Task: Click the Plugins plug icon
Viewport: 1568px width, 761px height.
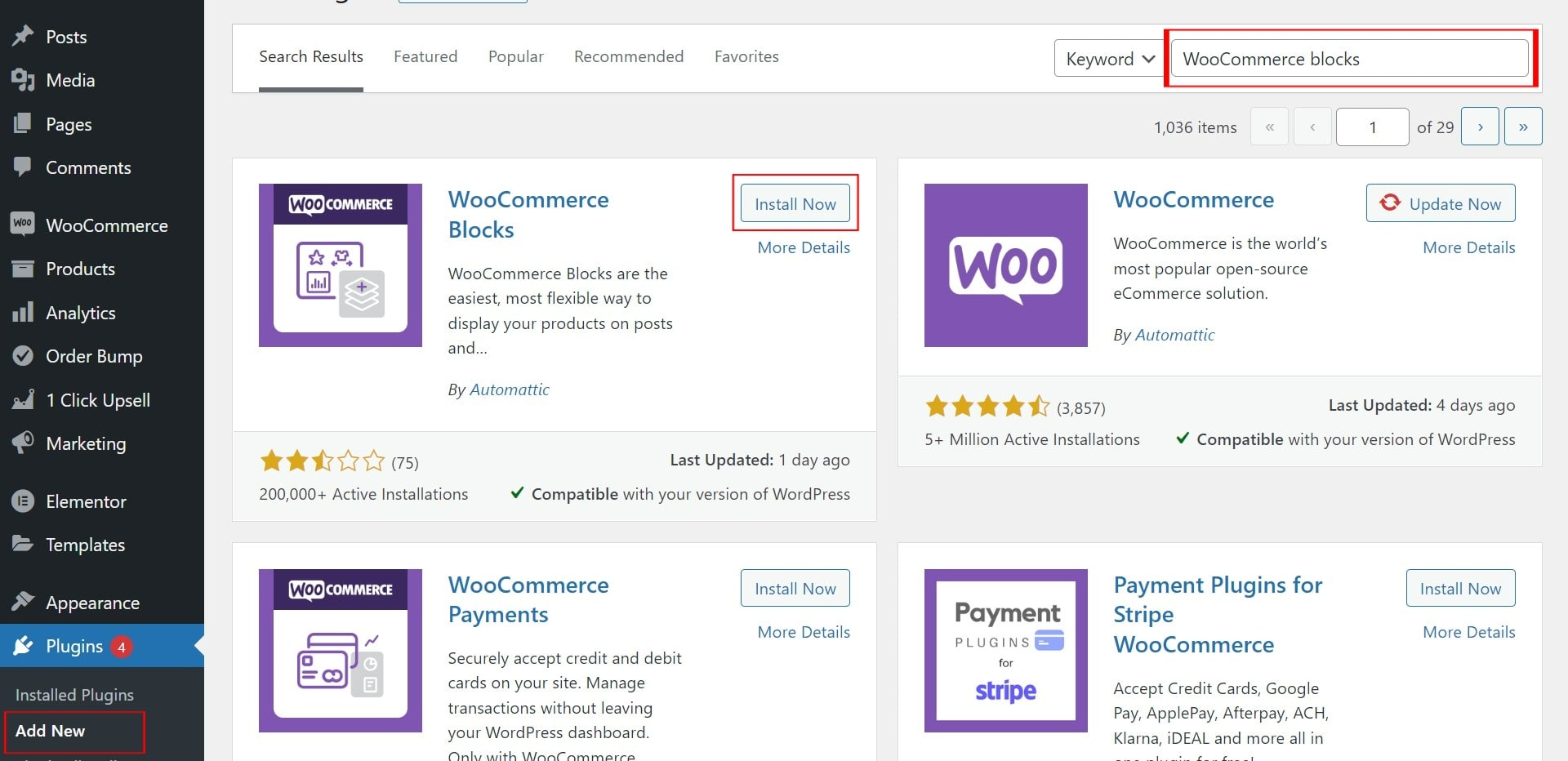Action: (x=23, y=646)
